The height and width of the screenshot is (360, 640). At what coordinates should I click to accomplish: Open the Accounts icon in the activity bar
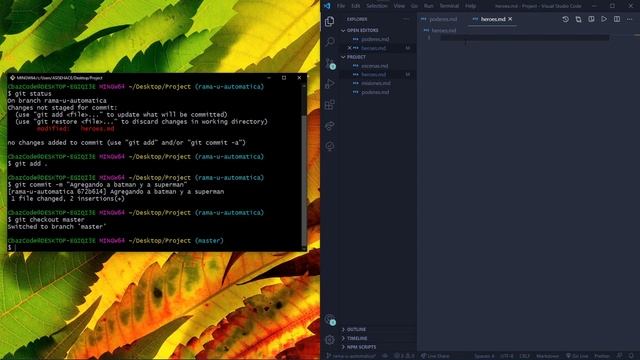pos(329,319)
